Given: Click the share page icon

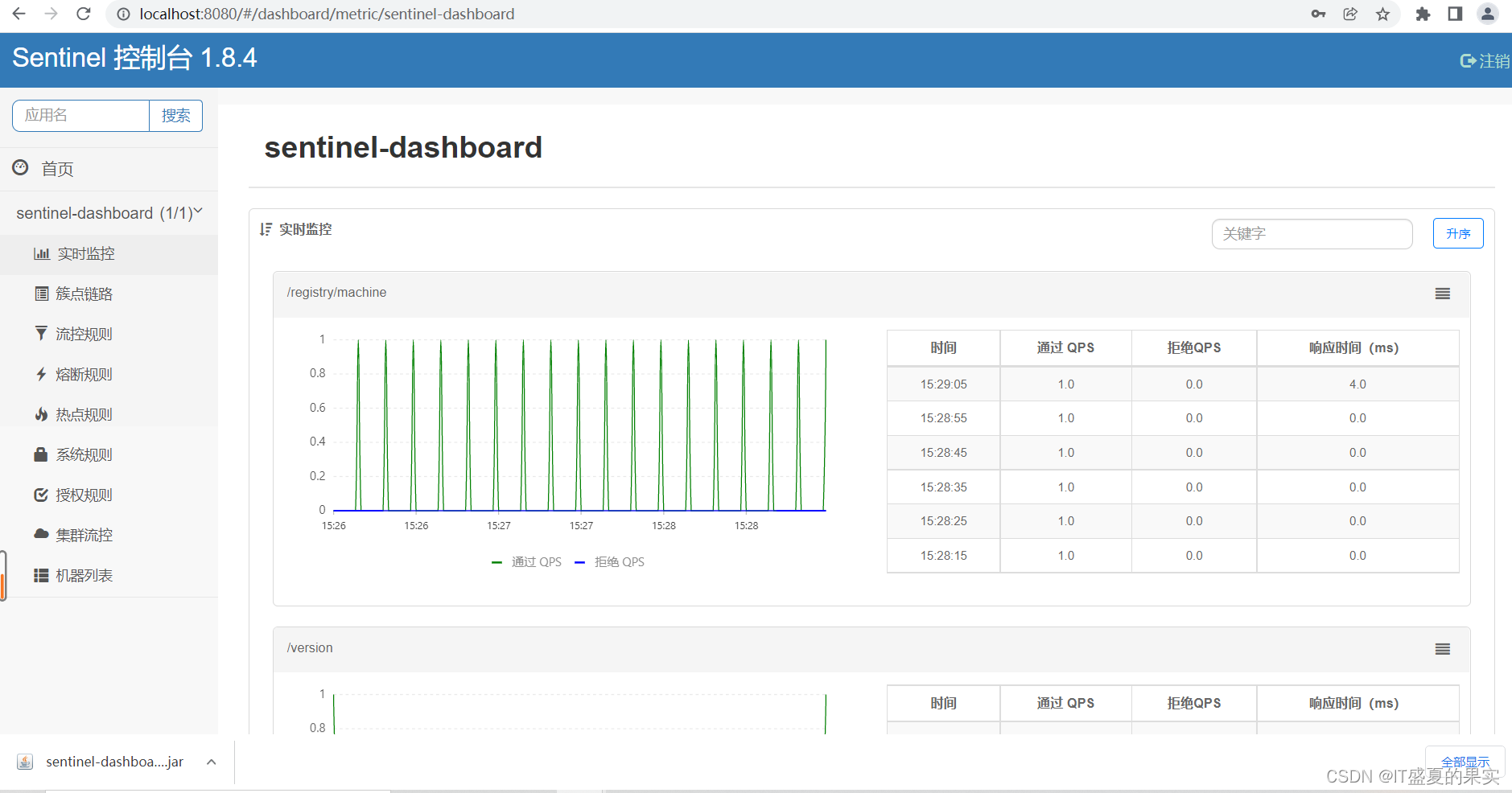Looking at the screenshot, I should [x=1350, y=14].
